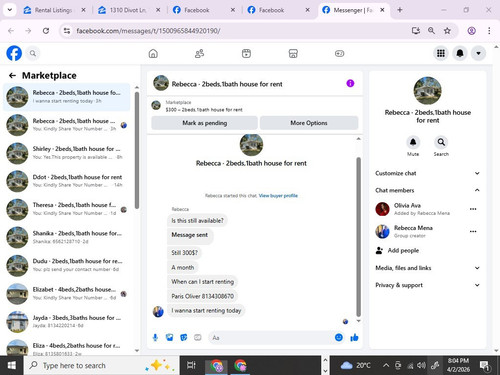This screenshot has height=375, width=500.
Task: Open the Windows Start menu
Action: (x=12, y=365)
